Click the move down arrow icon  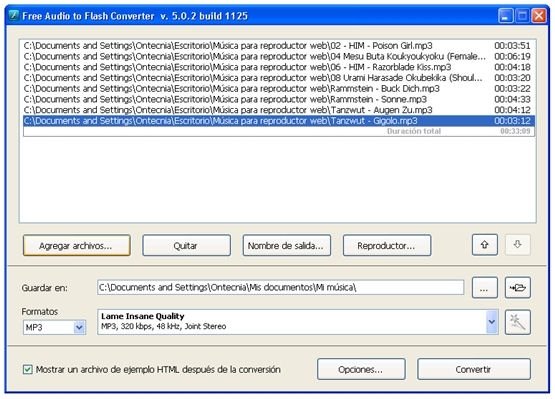[517, 245]
